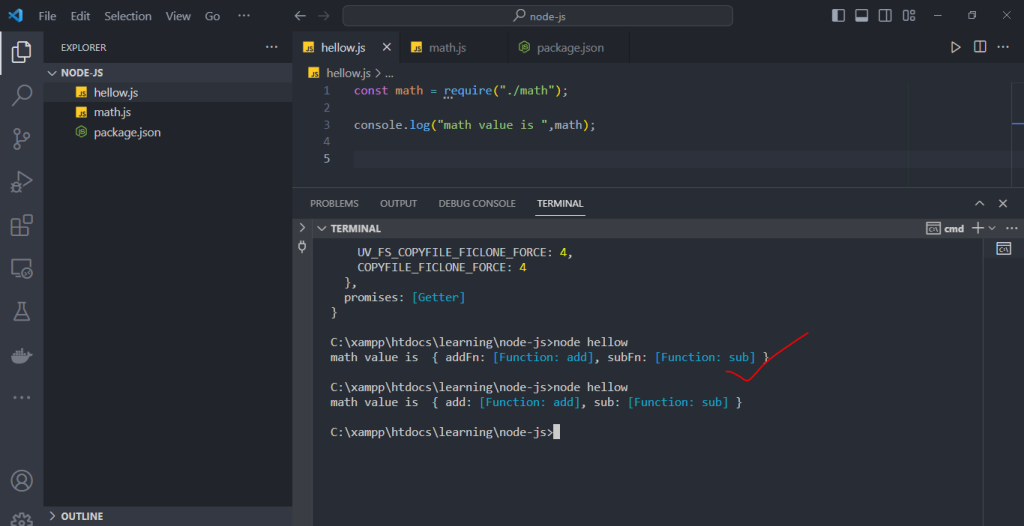
Task: Click the node-js command center search box
Action: (537, 16)
